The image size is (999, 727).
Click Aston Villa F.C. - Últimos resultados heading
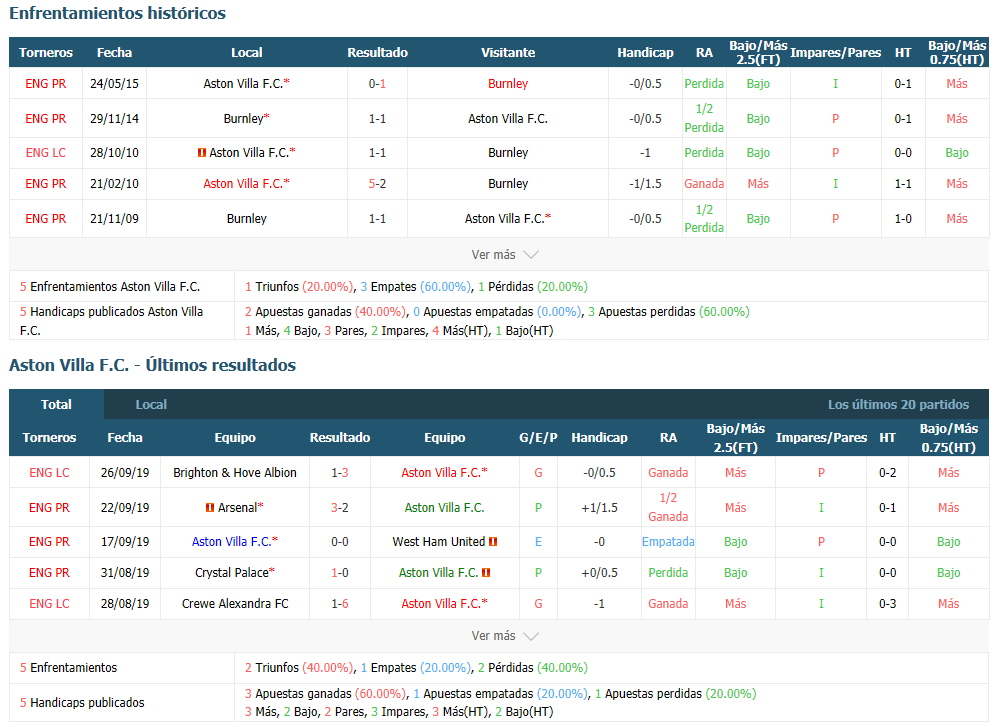tap(152, 365)
